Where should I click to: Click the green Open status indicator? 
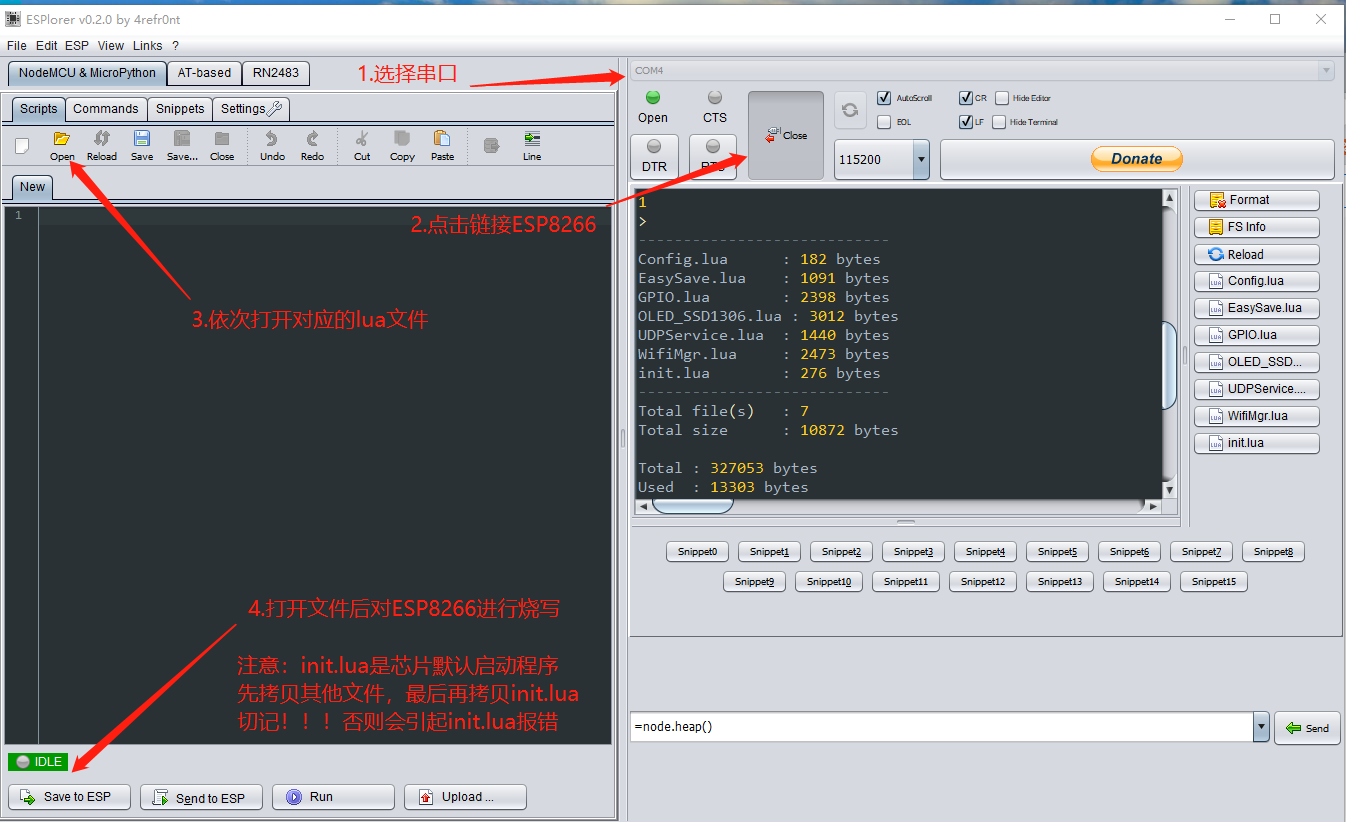pyautogui.click(x=653, y=97)
